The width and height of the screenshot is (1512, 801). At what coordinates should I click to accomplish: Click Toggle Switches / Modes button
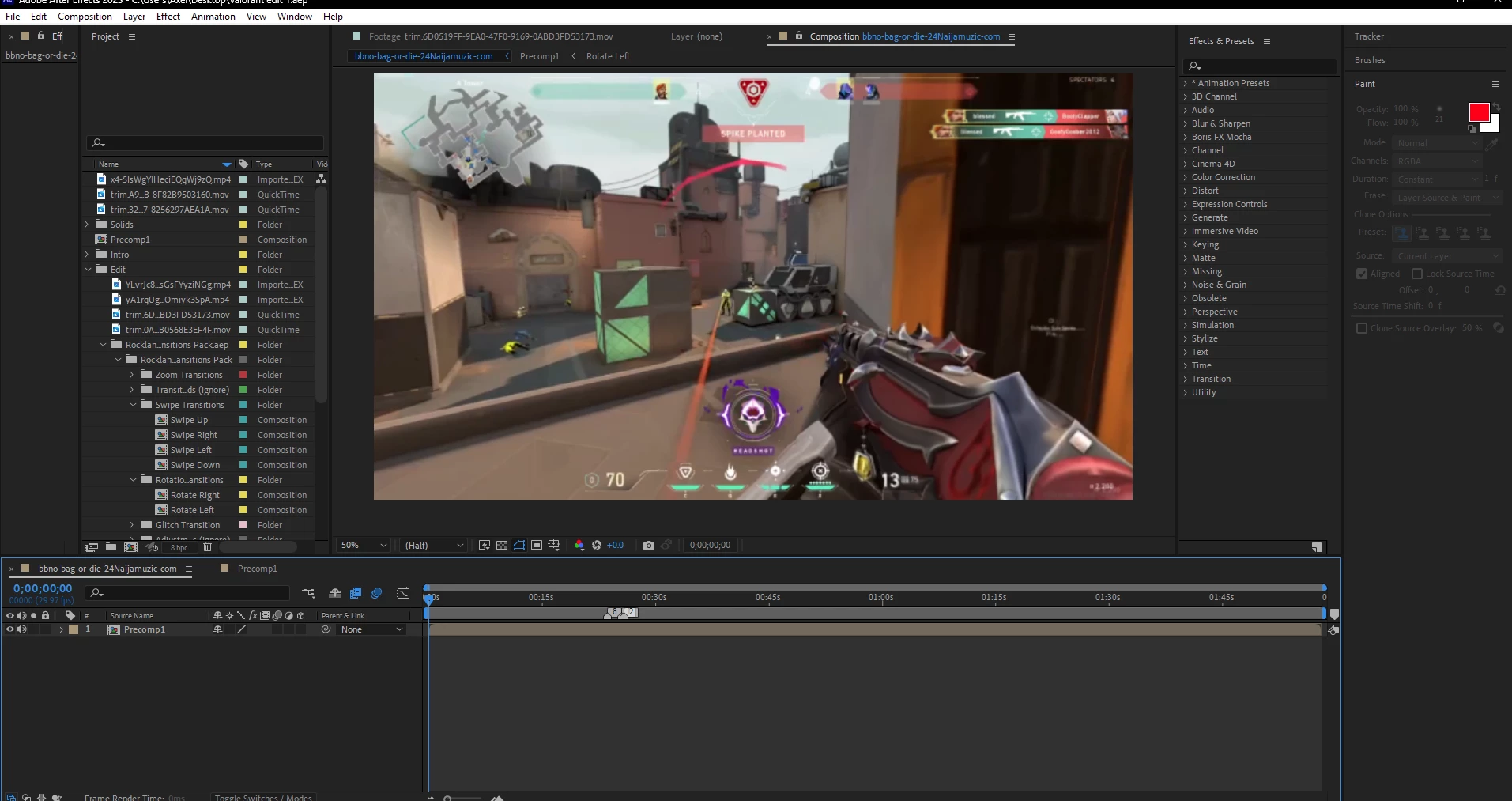tap(263, 797)
